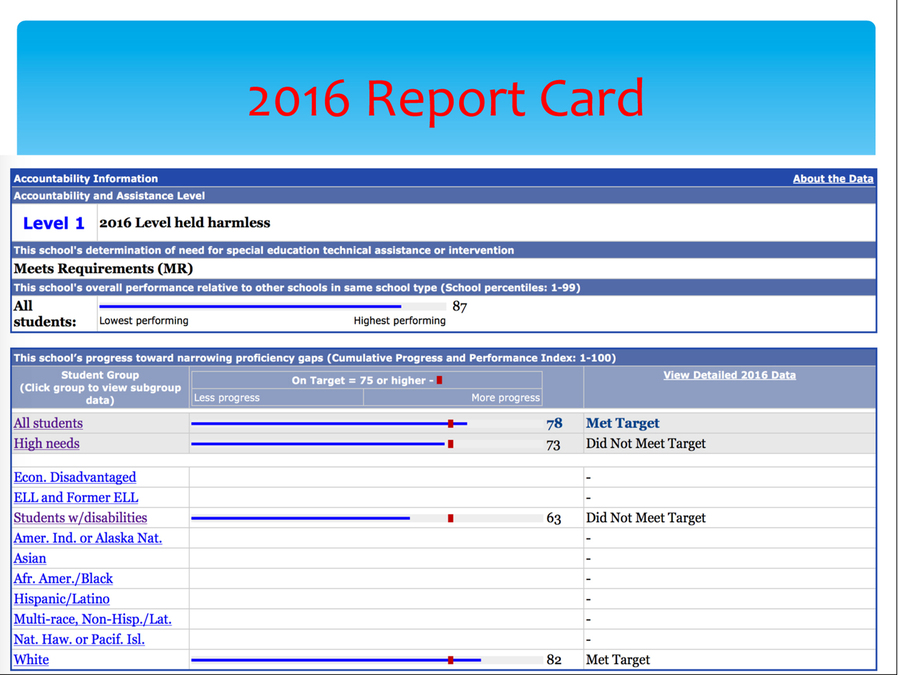
Task: Click the White subgroup link
Action: pos(31,659)
